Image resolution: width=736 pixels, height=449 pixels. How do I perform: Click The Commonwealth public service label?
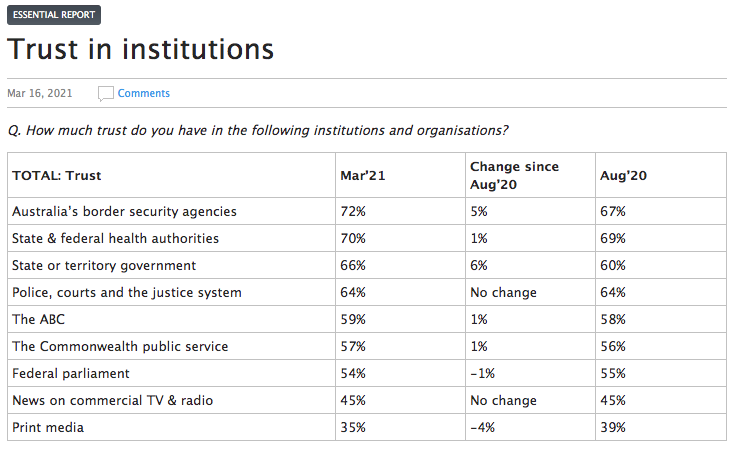[x=120, y=347]
